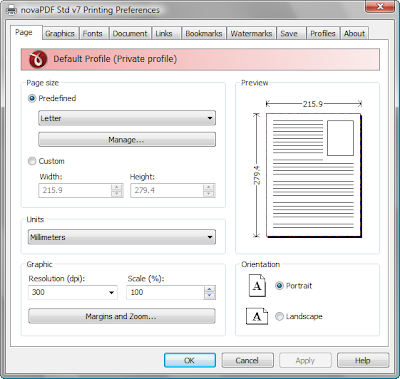This screenshot has height=379, width=400.
Task: Click the 215.9 width label in preview
Action: pos(313,104)
